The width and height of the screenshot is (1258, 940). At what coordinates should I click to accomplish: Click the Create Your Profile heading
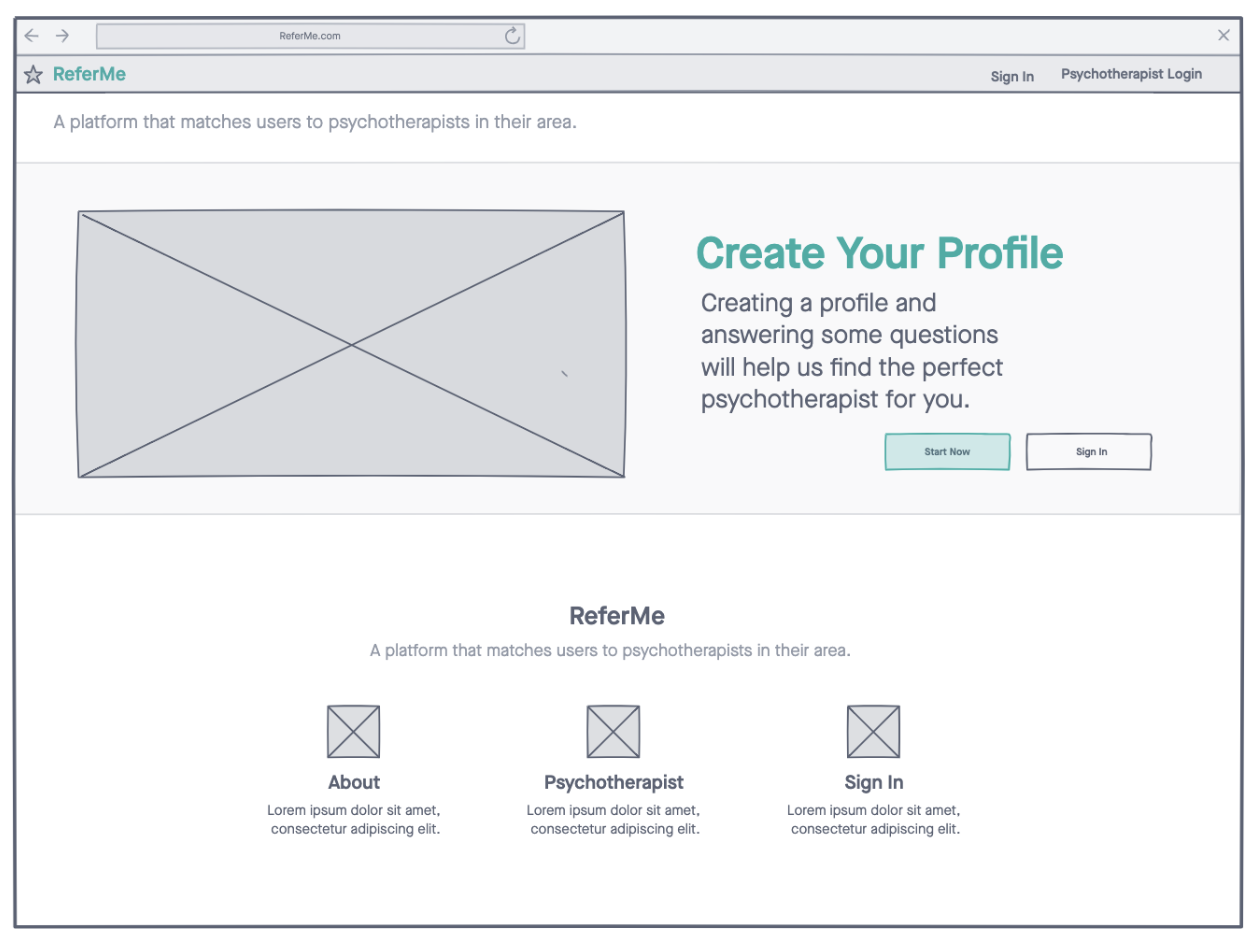(879, 253)
